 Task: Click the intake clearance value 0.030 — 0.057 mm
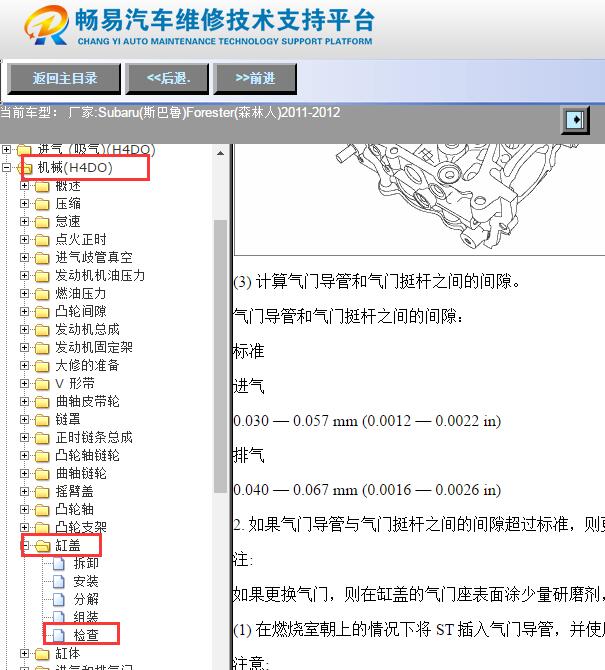tap(367, 421)
